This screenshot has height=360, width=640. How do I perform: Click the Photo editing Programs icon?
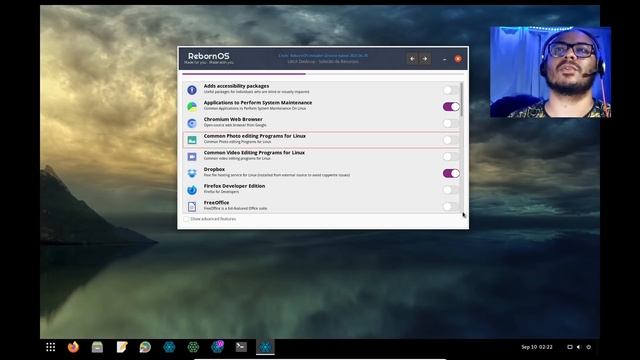point(192,140)
